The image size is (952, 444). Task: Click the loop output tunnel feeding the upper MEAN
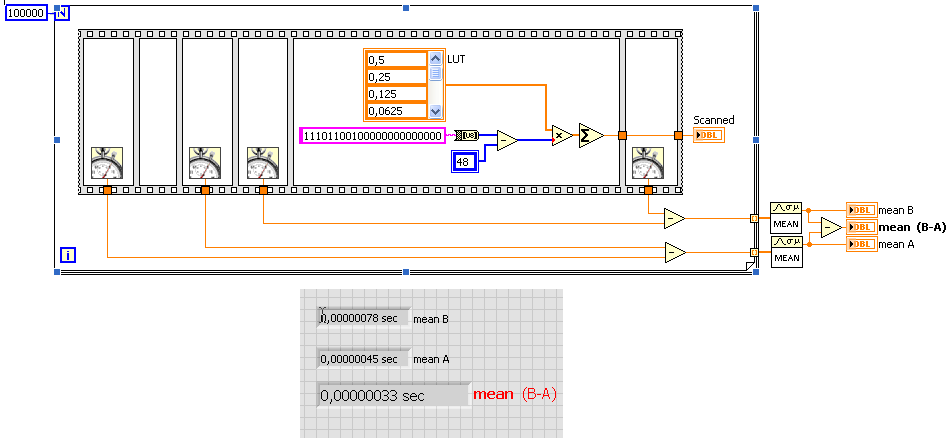(754, 219)
